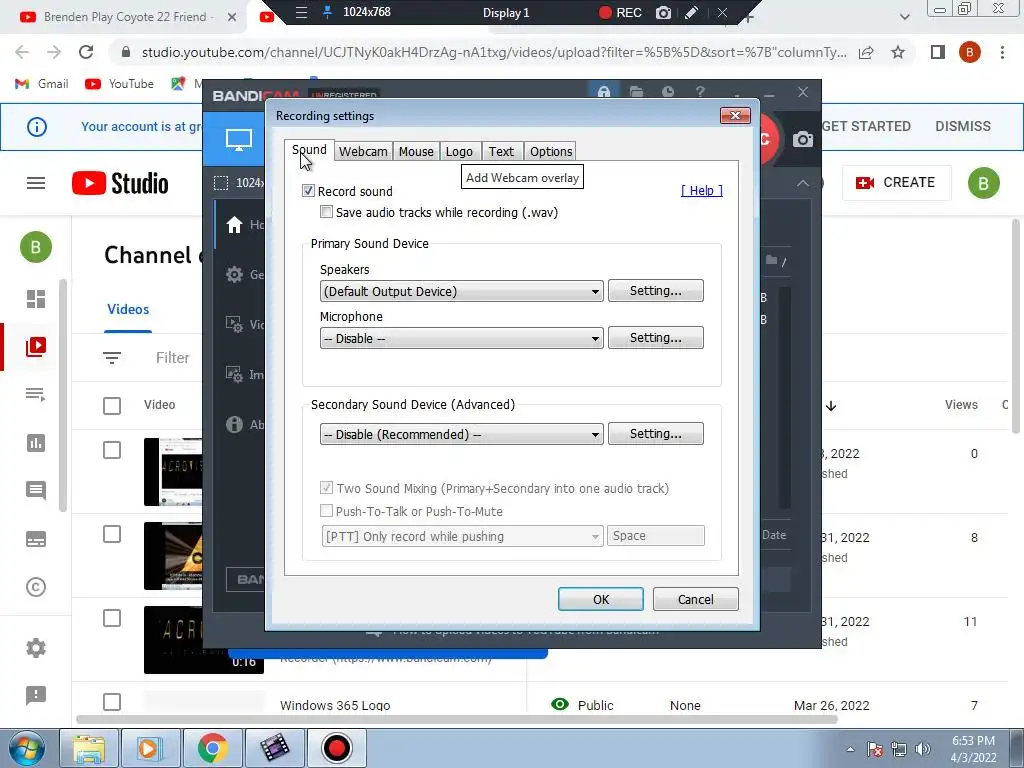
Task: Click Bandicam screenshot camera icon
Action: (803, 139)
